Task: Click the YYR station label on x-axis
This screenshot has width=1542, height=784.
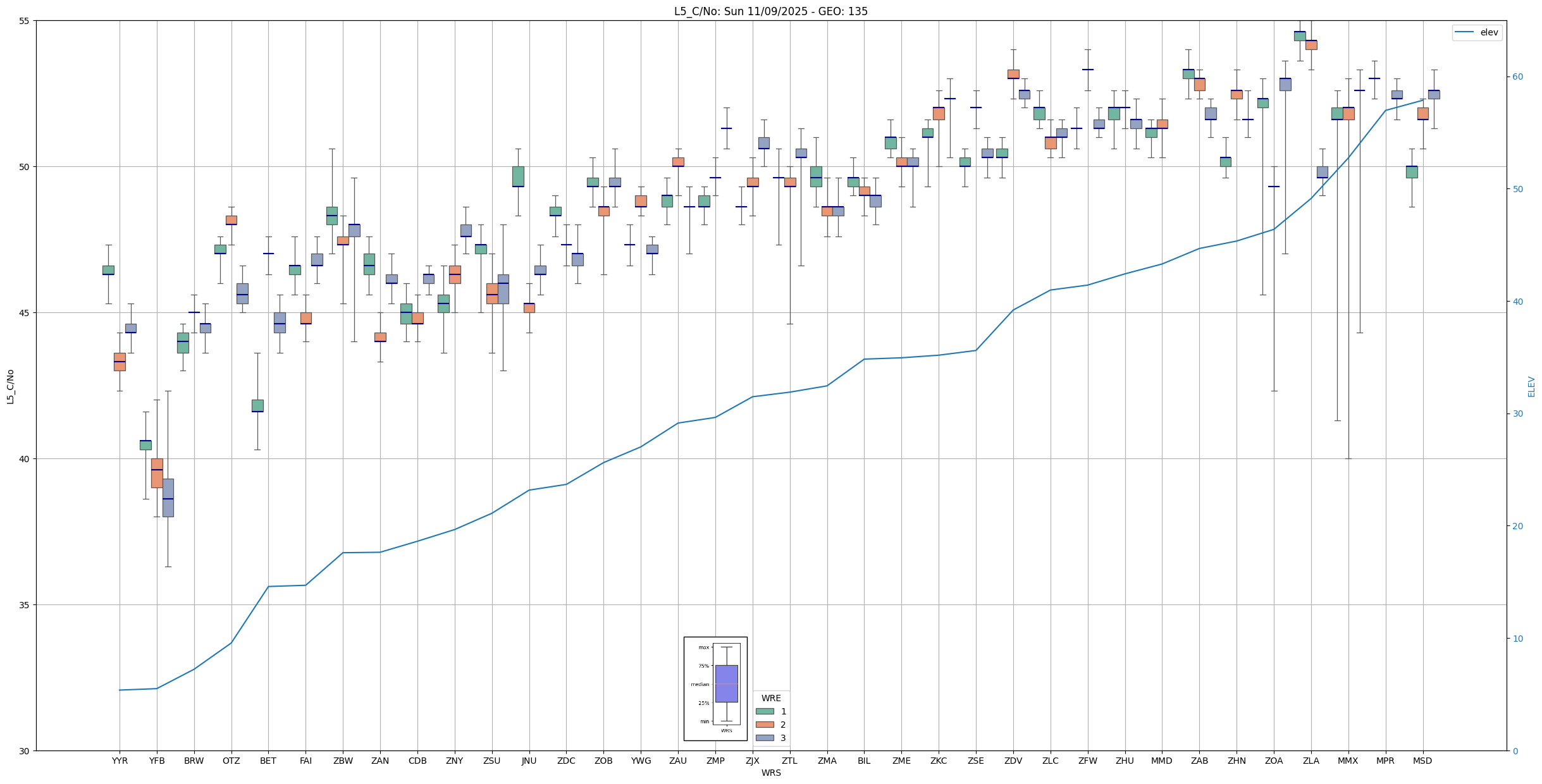Action: (x=120, y=761)
